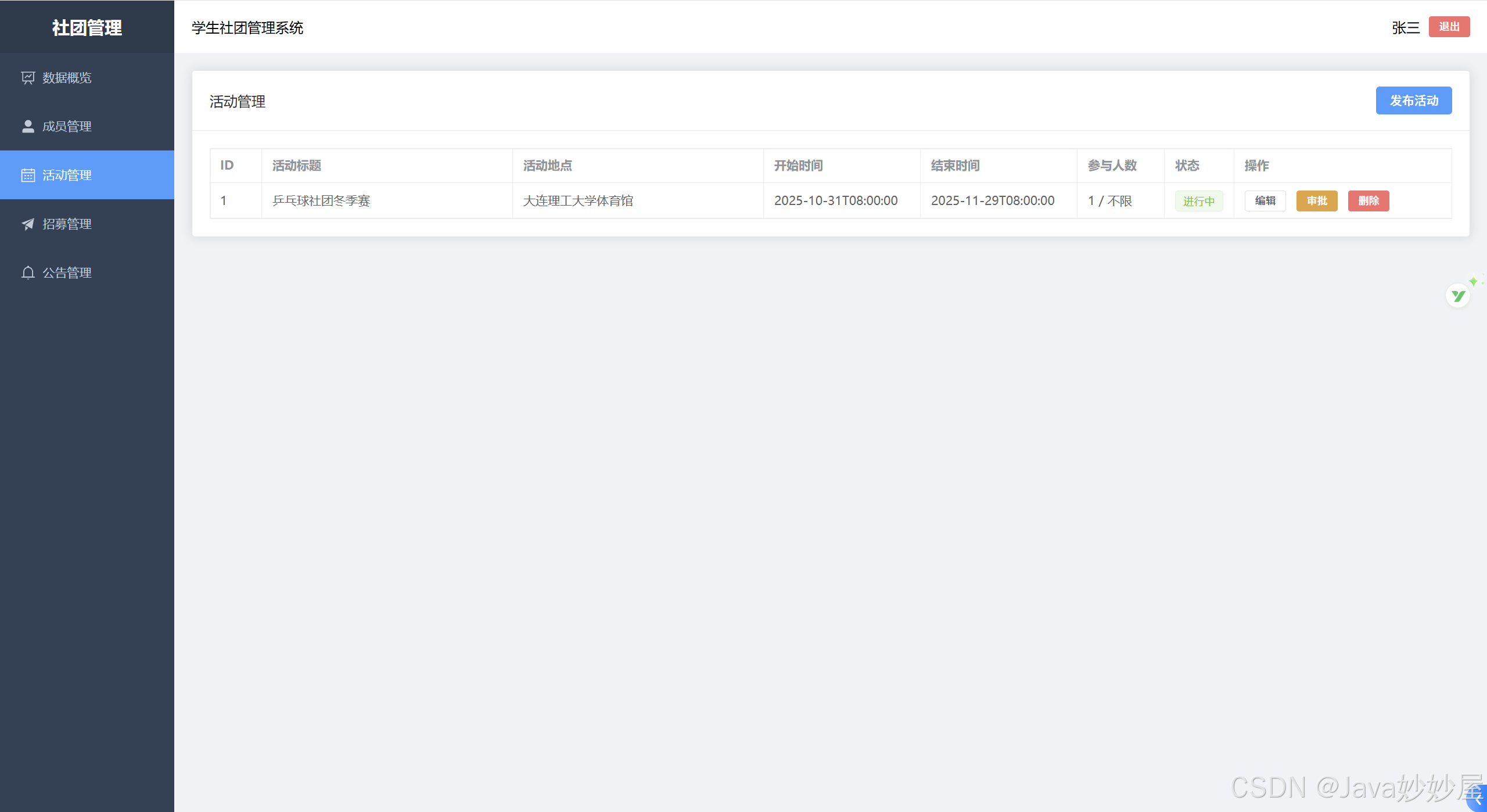Click the 公告管理 bell icon

click(28, 273)
